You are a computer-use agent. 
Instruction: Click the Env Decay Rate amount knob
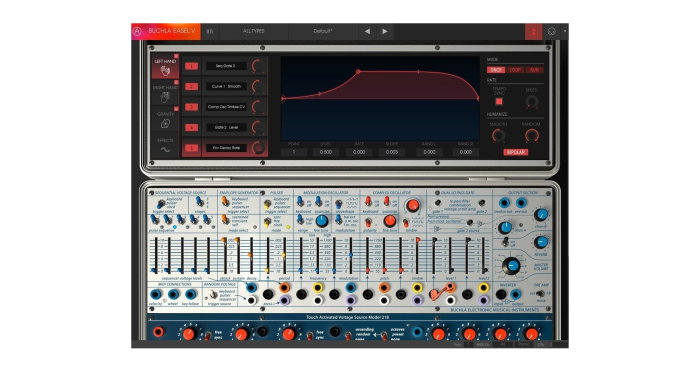click(x=258, y=148)
